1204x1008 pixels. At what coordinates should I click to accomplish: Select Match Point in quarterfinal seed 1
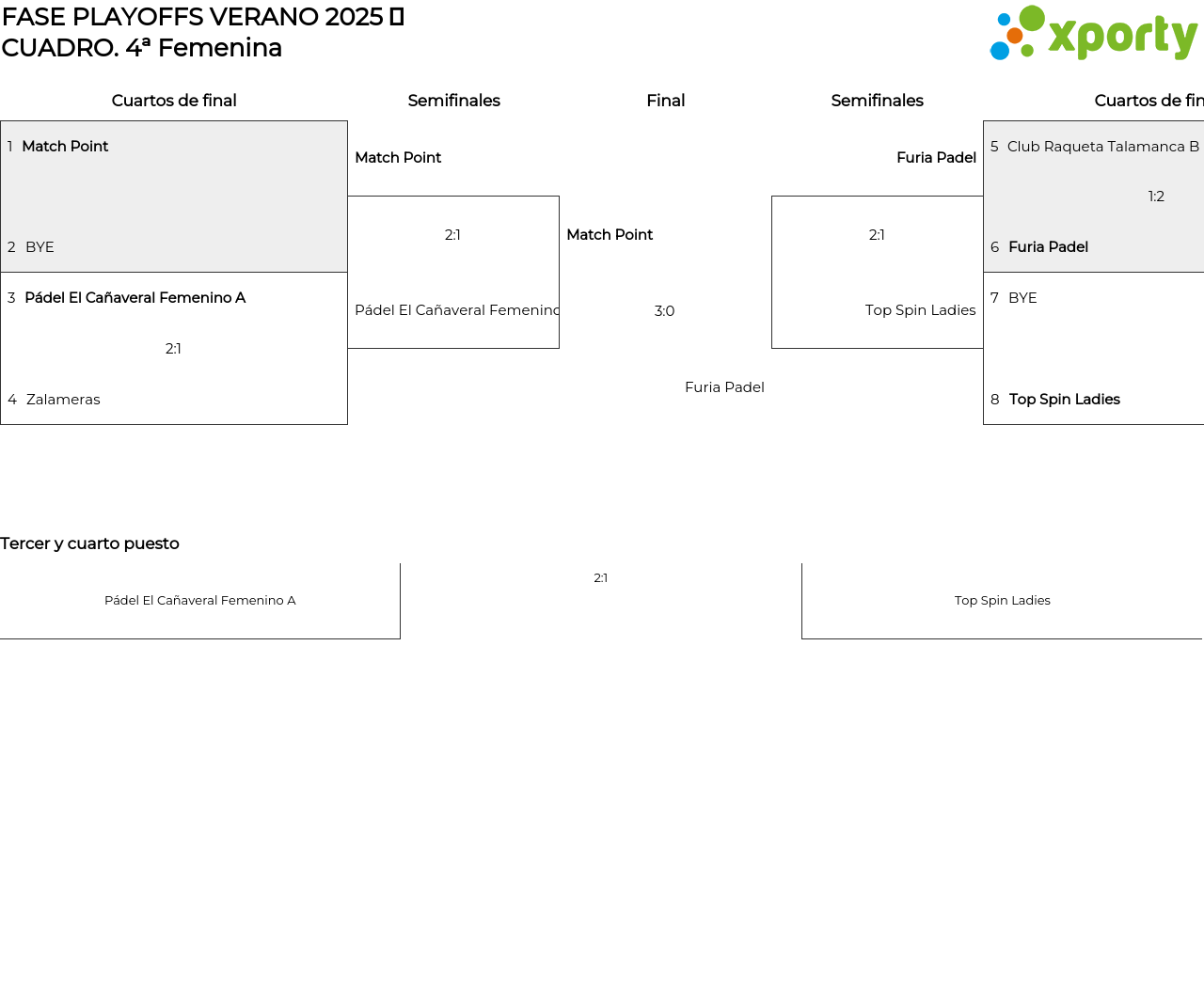(x=65, y=147)
